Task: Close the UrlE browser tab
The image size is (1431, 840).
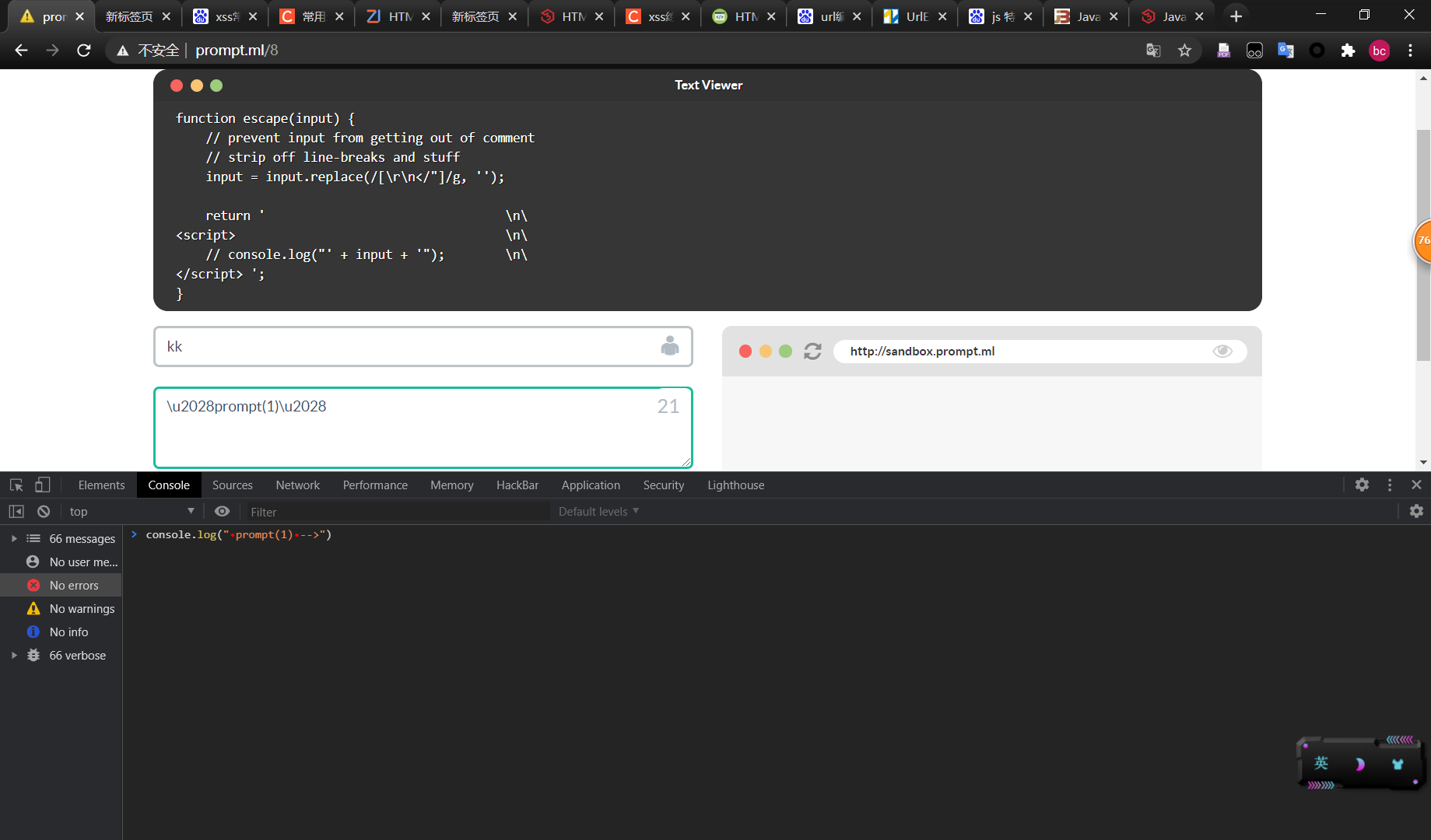Action: 942,16
